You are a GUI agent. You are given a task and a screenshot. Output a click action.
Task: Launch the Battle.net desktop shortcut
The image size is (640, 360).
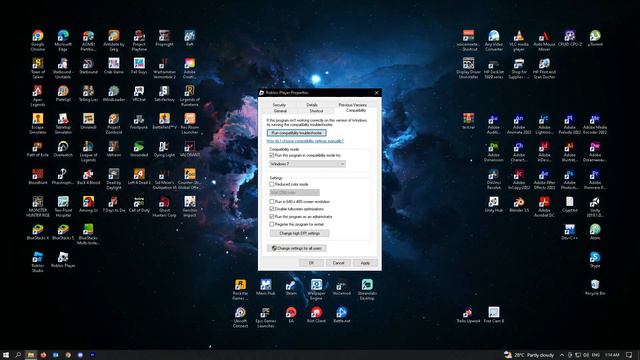coord(341,314)
